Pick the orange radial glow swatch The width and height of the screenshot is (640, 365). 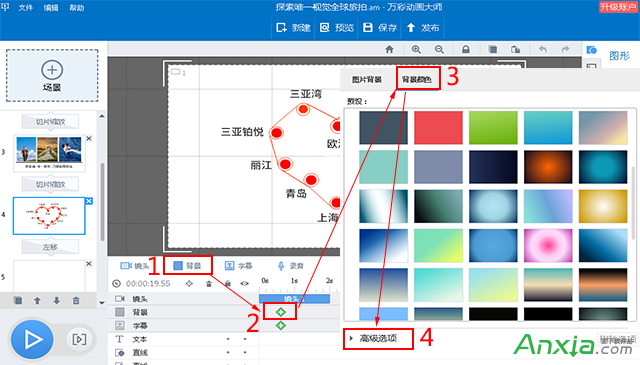click(x=548, y=167)
